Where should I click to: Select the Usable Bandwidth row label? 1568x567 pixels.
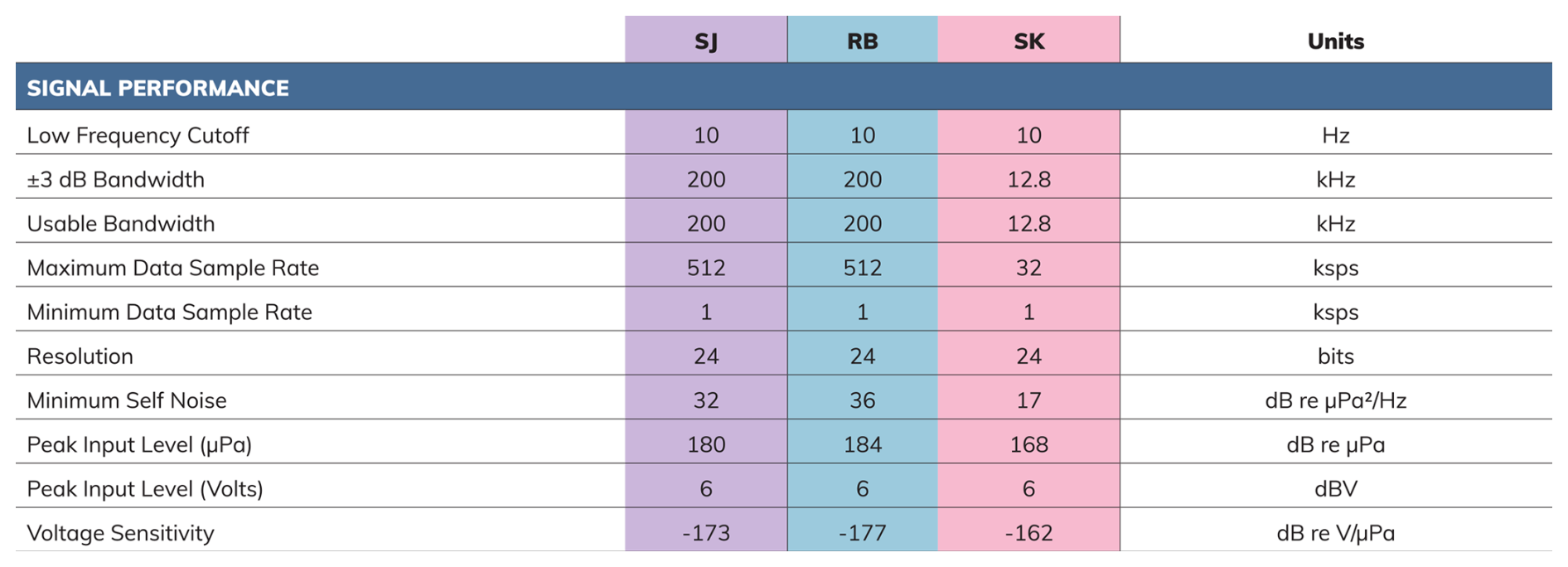120,224
